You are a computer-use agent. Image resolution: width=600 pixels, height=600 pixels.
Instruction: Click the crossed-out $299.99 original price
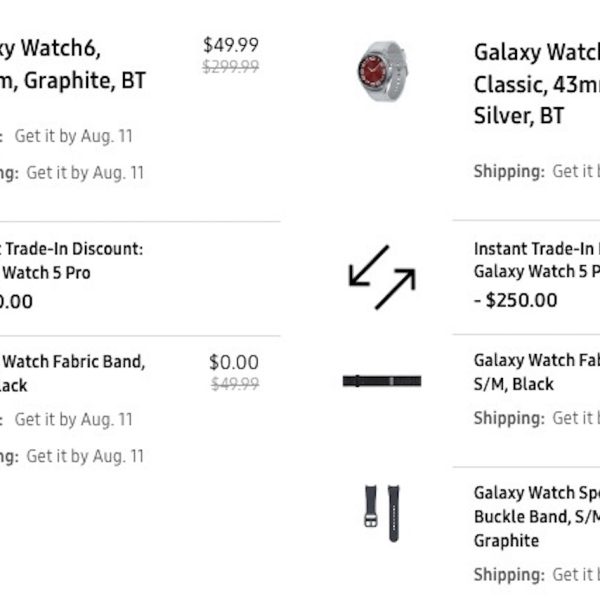pyautogui.click(x=230, y=67)
